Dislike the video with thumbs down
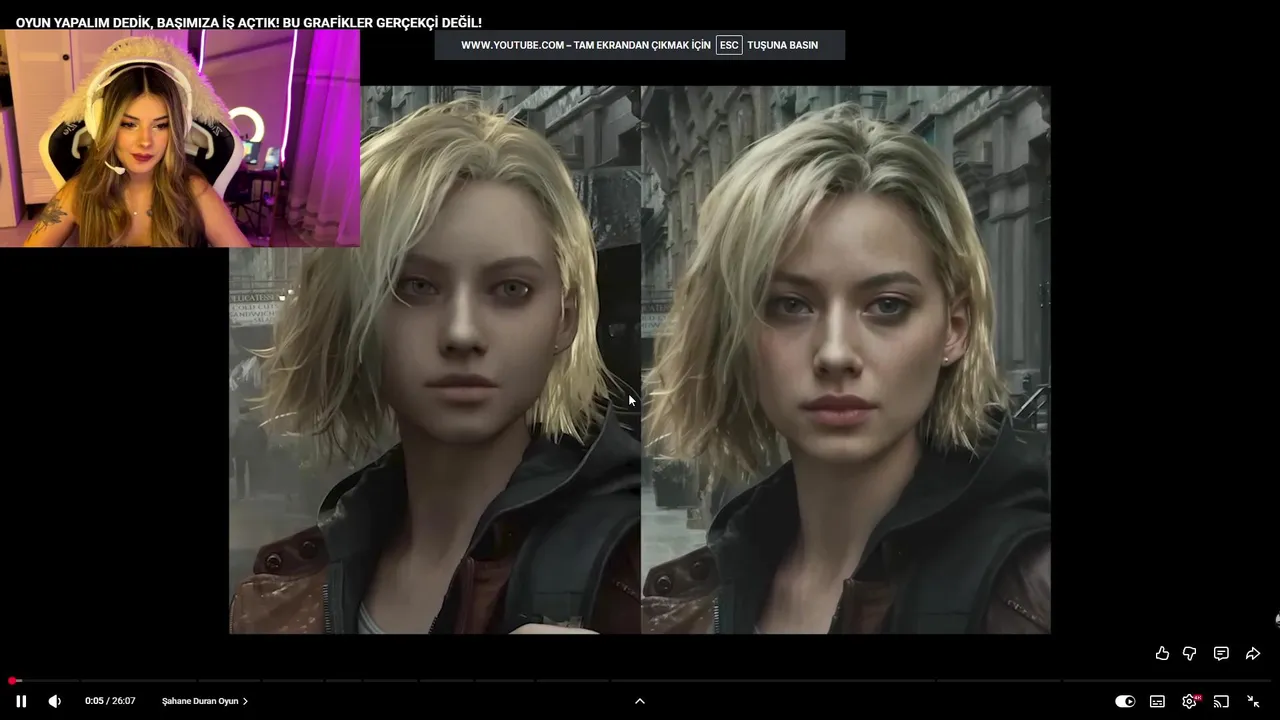Viewport: 1280px width, 720px height. [x=1190, y=653]
